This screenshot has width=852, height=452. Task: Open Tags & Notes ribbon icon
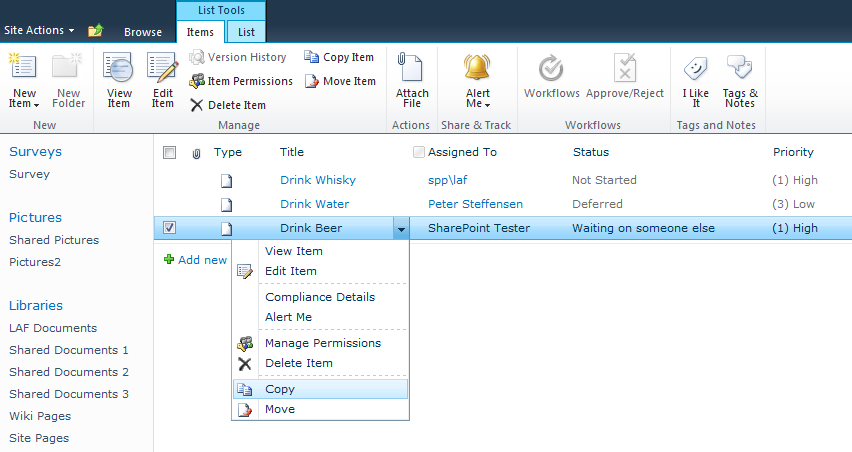tap(740, 67)
